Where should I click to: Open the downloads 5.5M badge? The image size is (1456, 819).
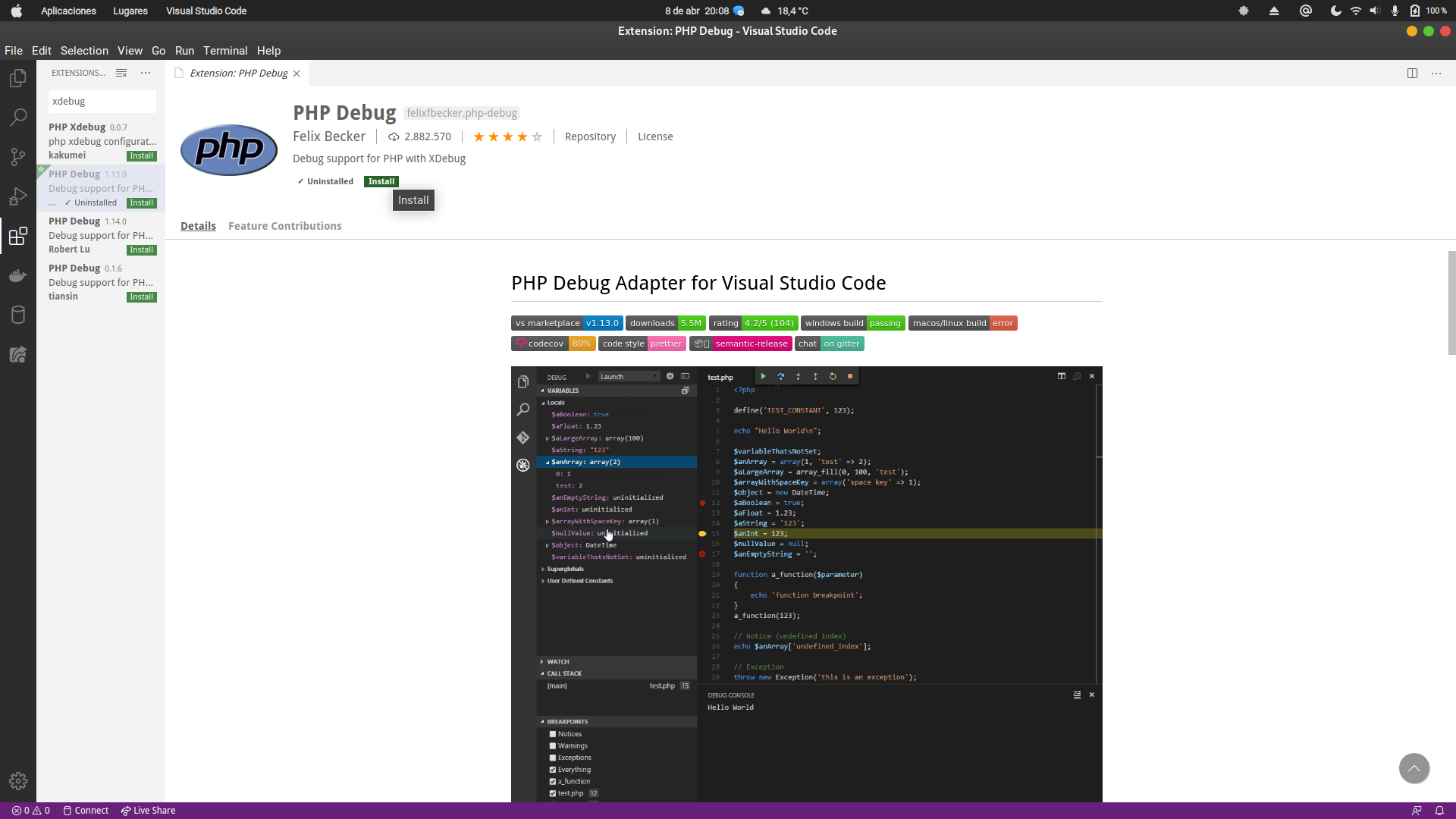[x=666, y=323]
